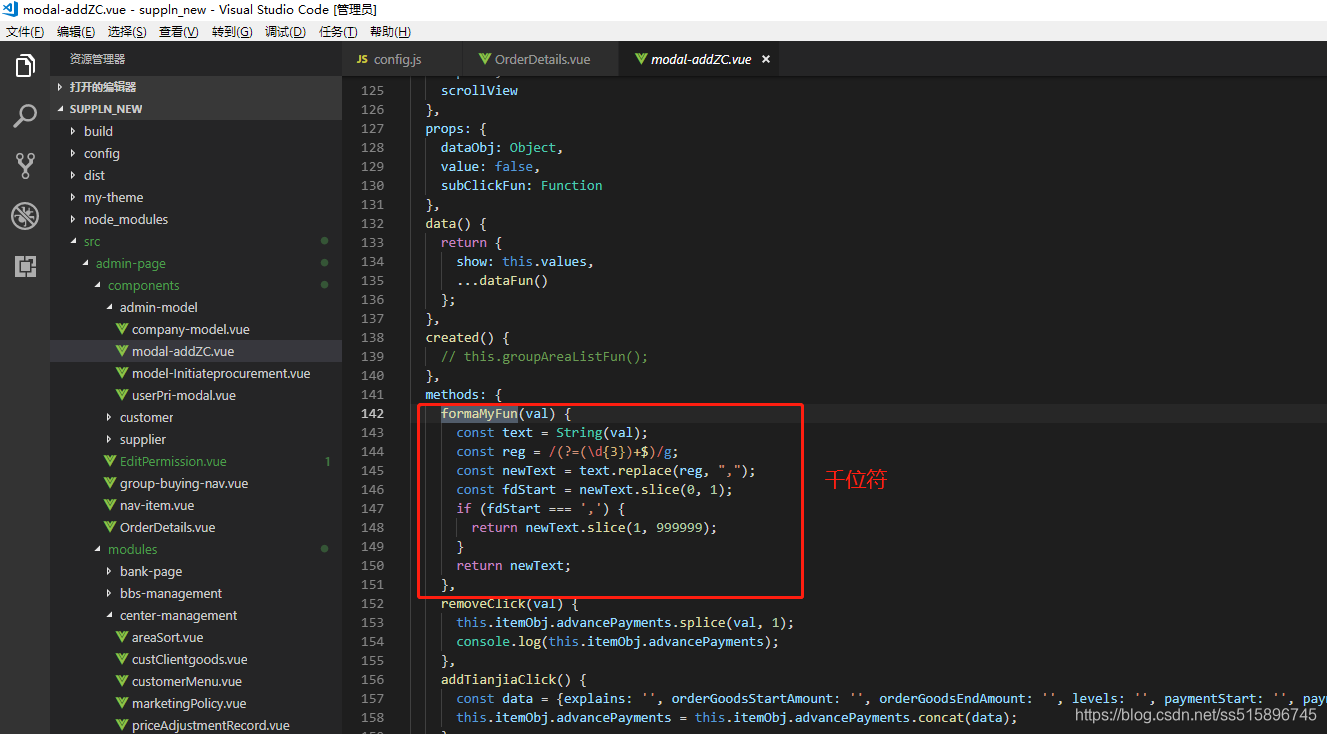Click the 资源管理器 panel title
The image size is (1327, 734).
pyautogui.click(x=98, y=59)
